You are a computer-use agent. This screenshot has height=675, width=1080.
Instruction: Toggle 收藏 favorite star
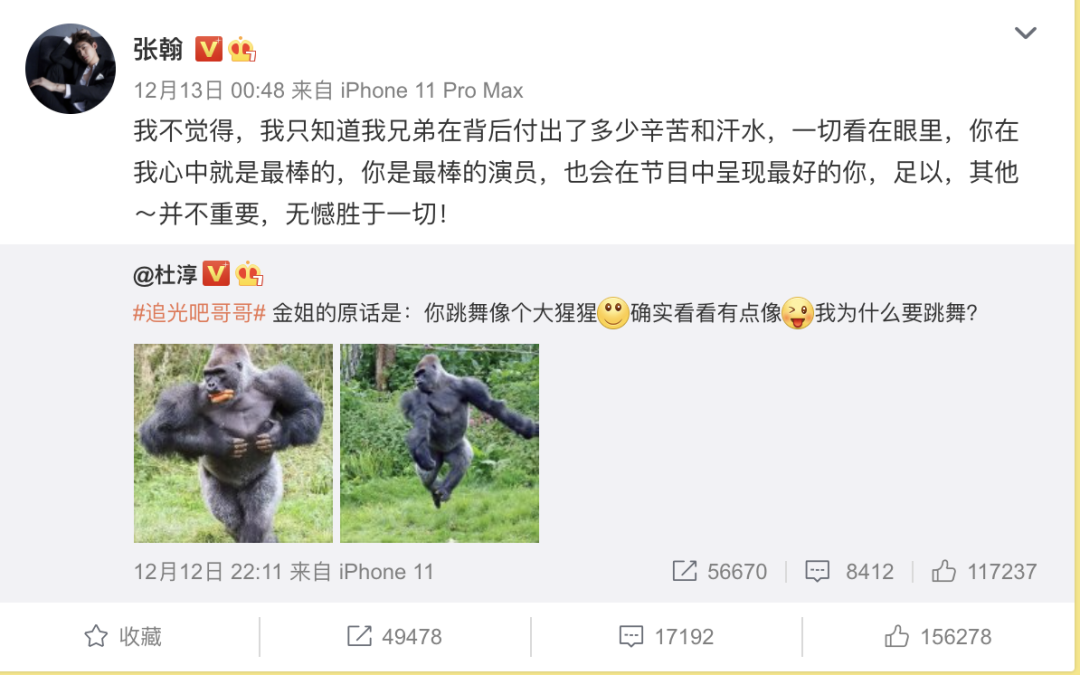[123, 636]
